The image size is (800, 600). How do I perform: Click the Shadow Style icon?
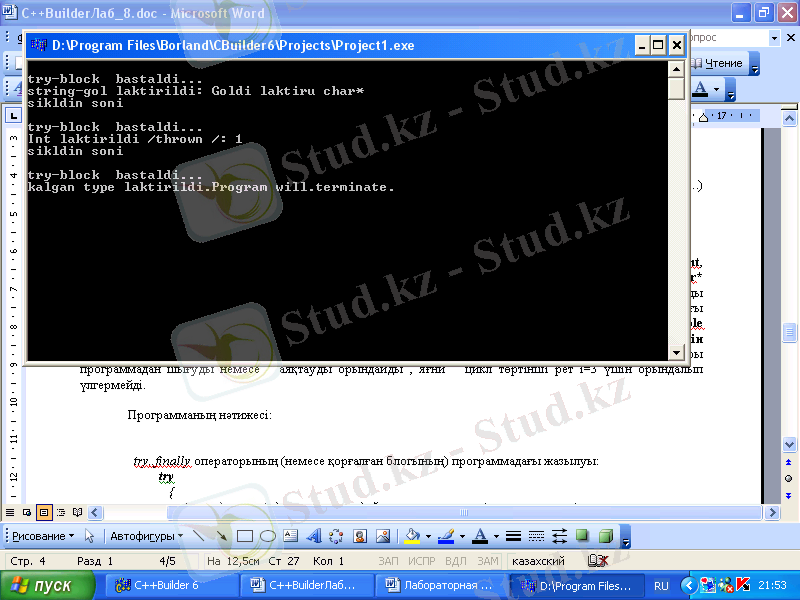(583, 536)
